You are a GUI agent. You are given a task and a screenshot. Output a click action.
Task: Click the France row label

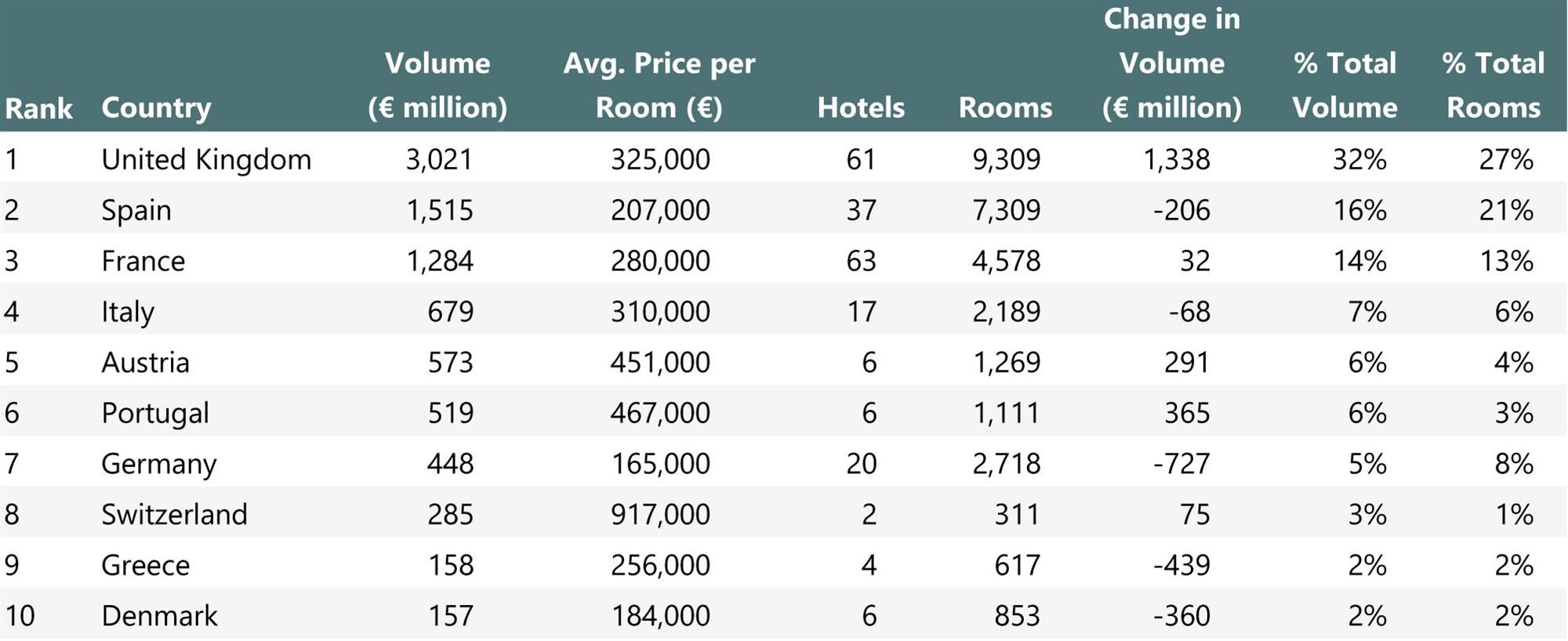tap(143, 261)
